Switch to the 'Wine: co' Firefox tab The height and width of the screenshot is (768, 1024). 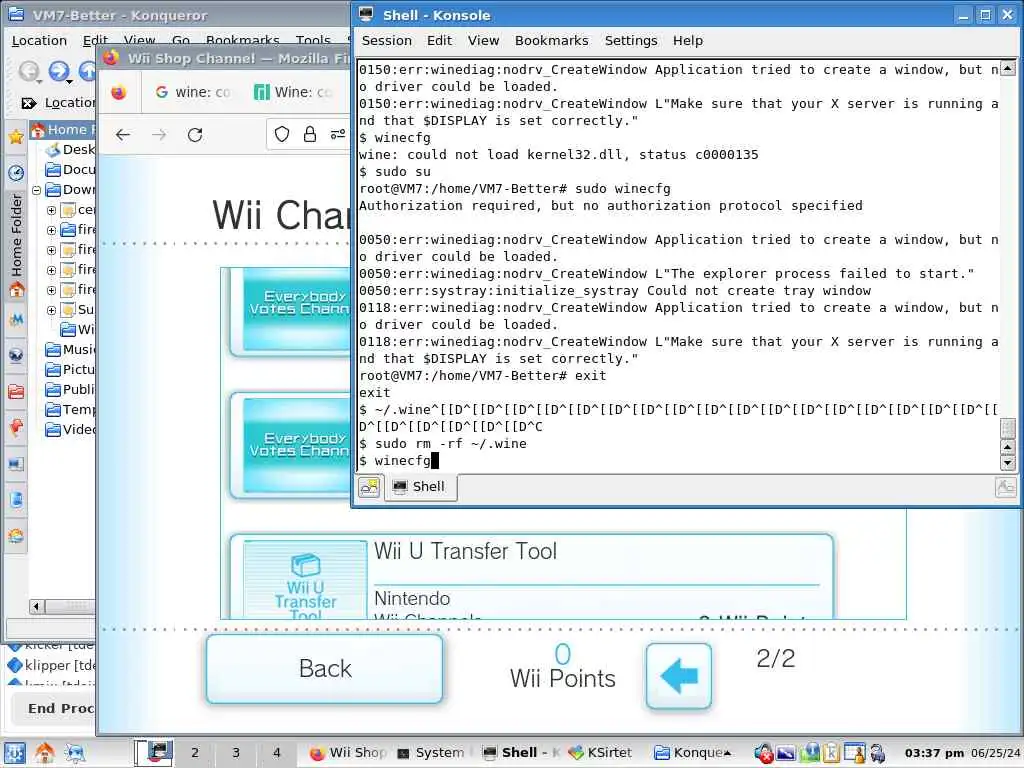(293, 92)
